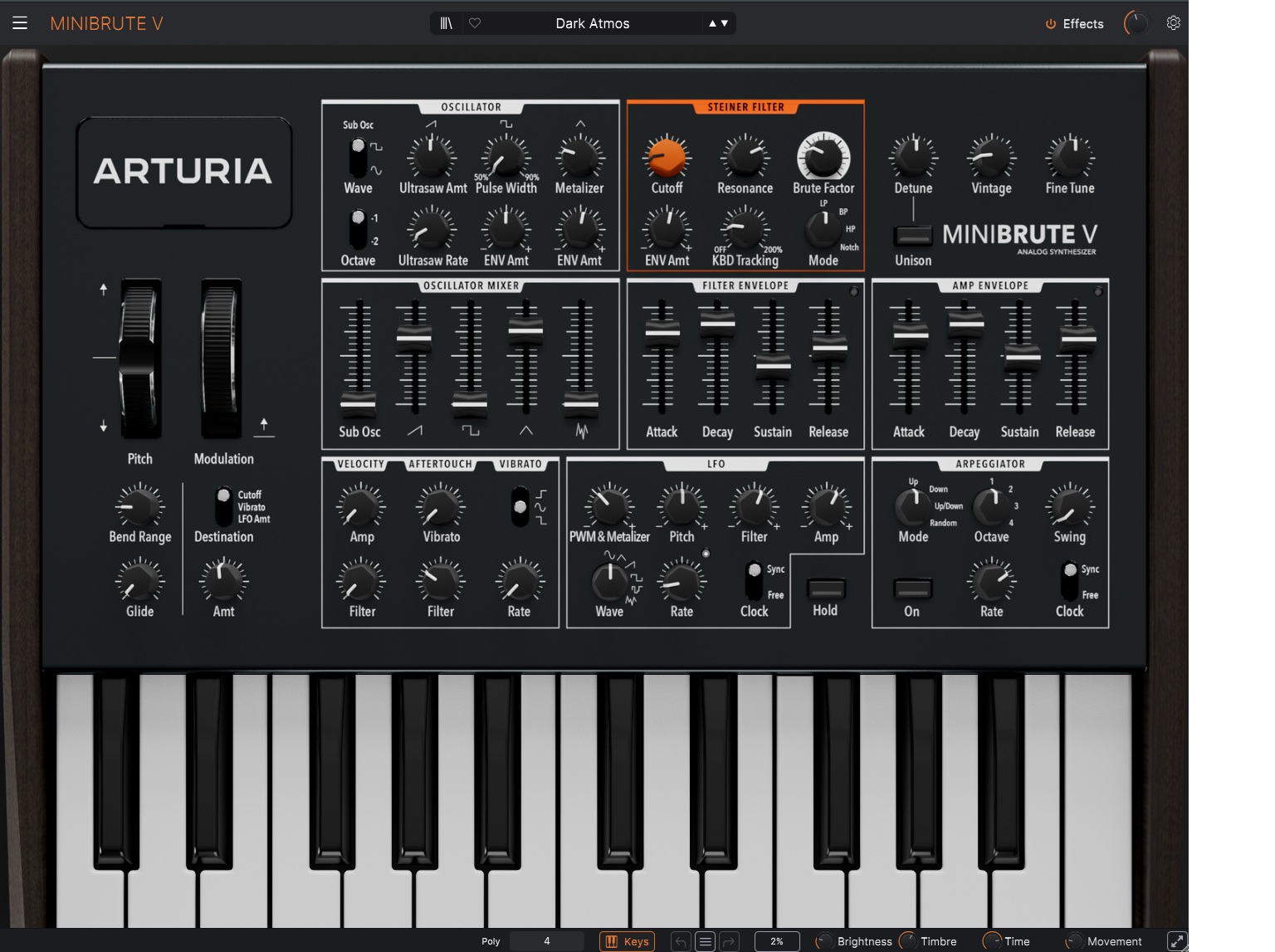The height and width of the screenshot is (952, 1275).
Task: Click the Filter Envelope Sustain fader
Action: (773, 365)
